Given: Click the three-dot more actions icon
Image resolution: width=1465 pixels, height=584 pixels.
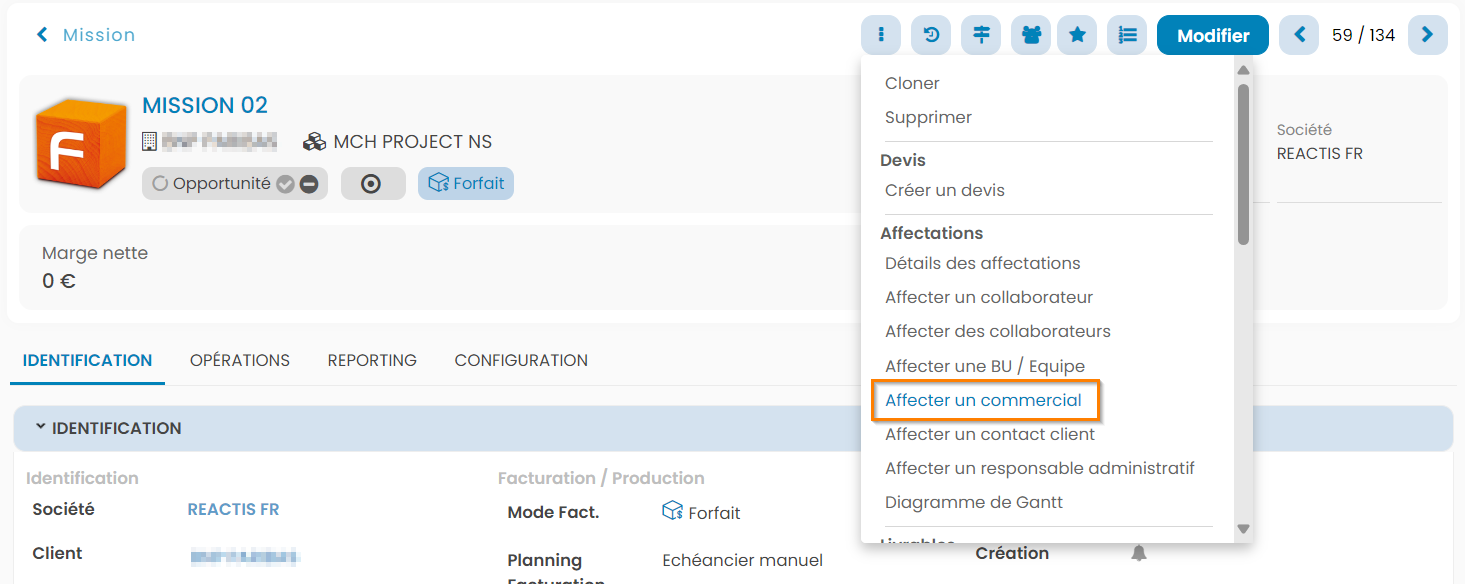Looking at the screenshot, I should coord(881,35).
